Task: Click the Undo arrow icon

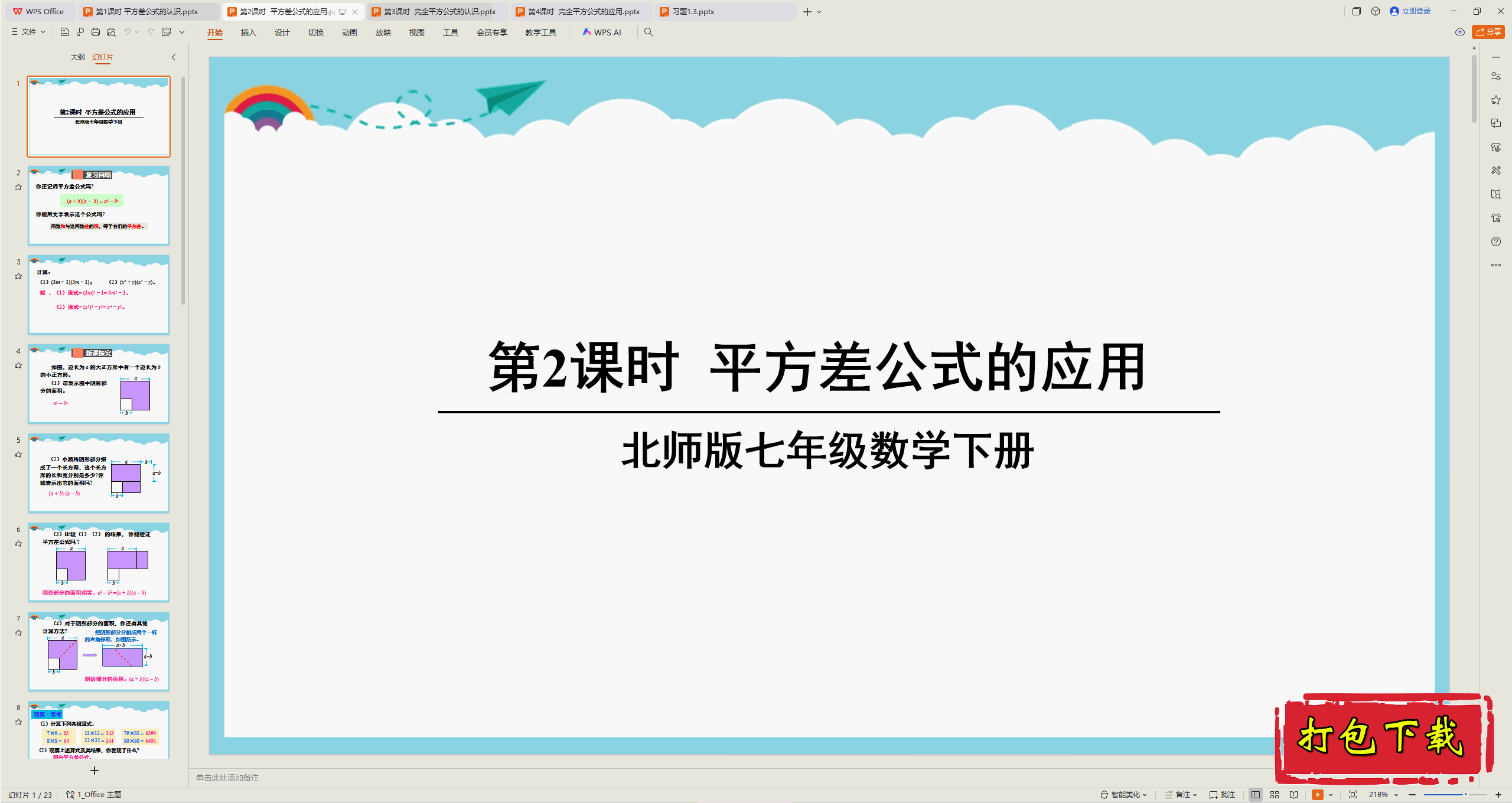Action: click(x=127, y=32)
